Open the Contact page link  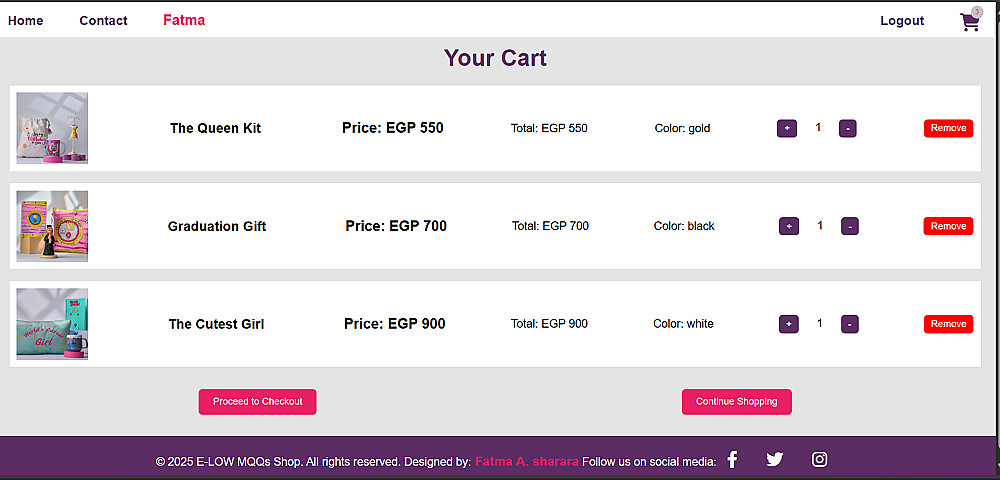pos(103,20)
